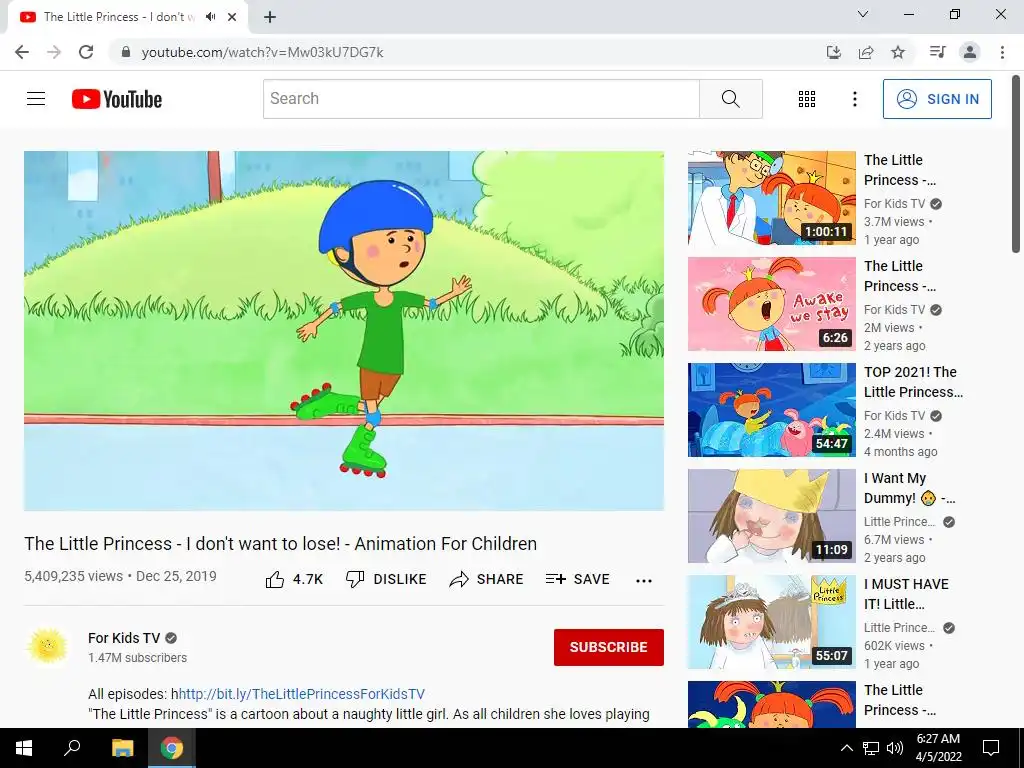Image resolution: width=1024 pixels, height=768 pixels.
Task: Open the YouTube apps grid
Action: click(807, 99)
